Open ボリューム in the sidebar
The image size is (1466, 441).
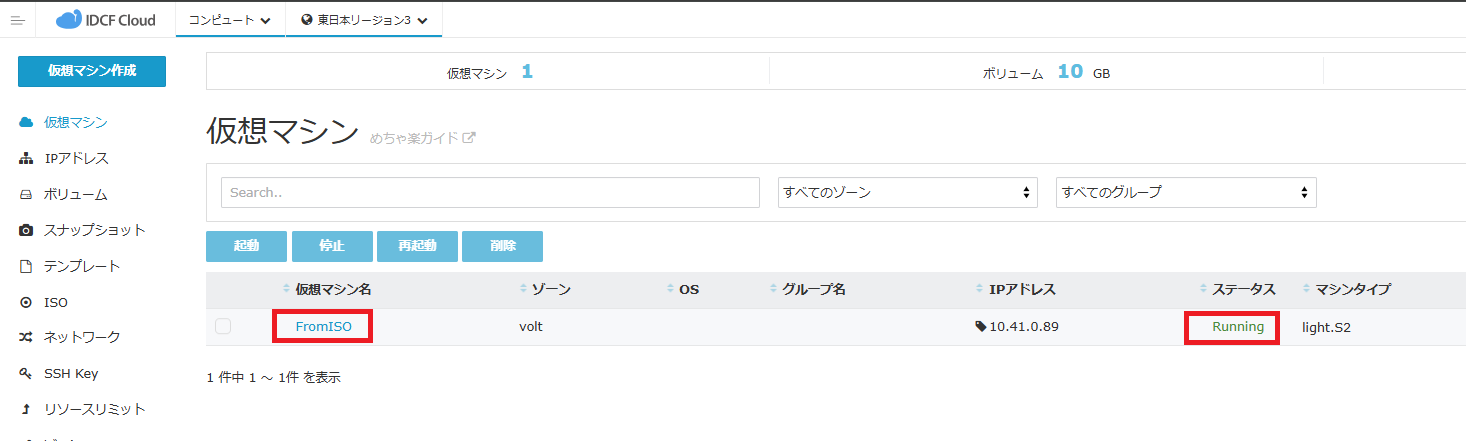[75, 194]
